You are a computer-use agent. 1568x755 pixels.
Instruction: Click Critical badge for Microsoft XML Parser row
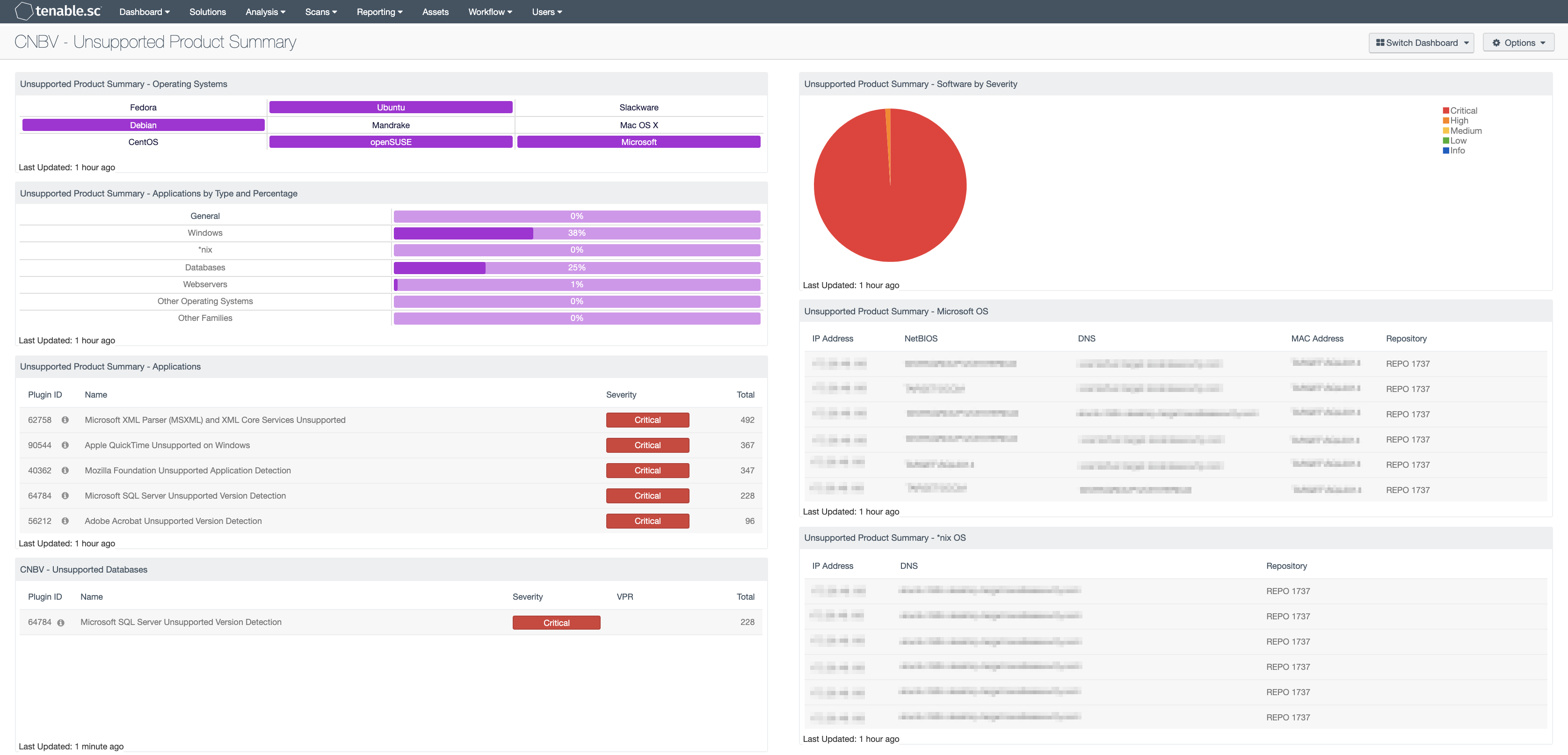648,420
